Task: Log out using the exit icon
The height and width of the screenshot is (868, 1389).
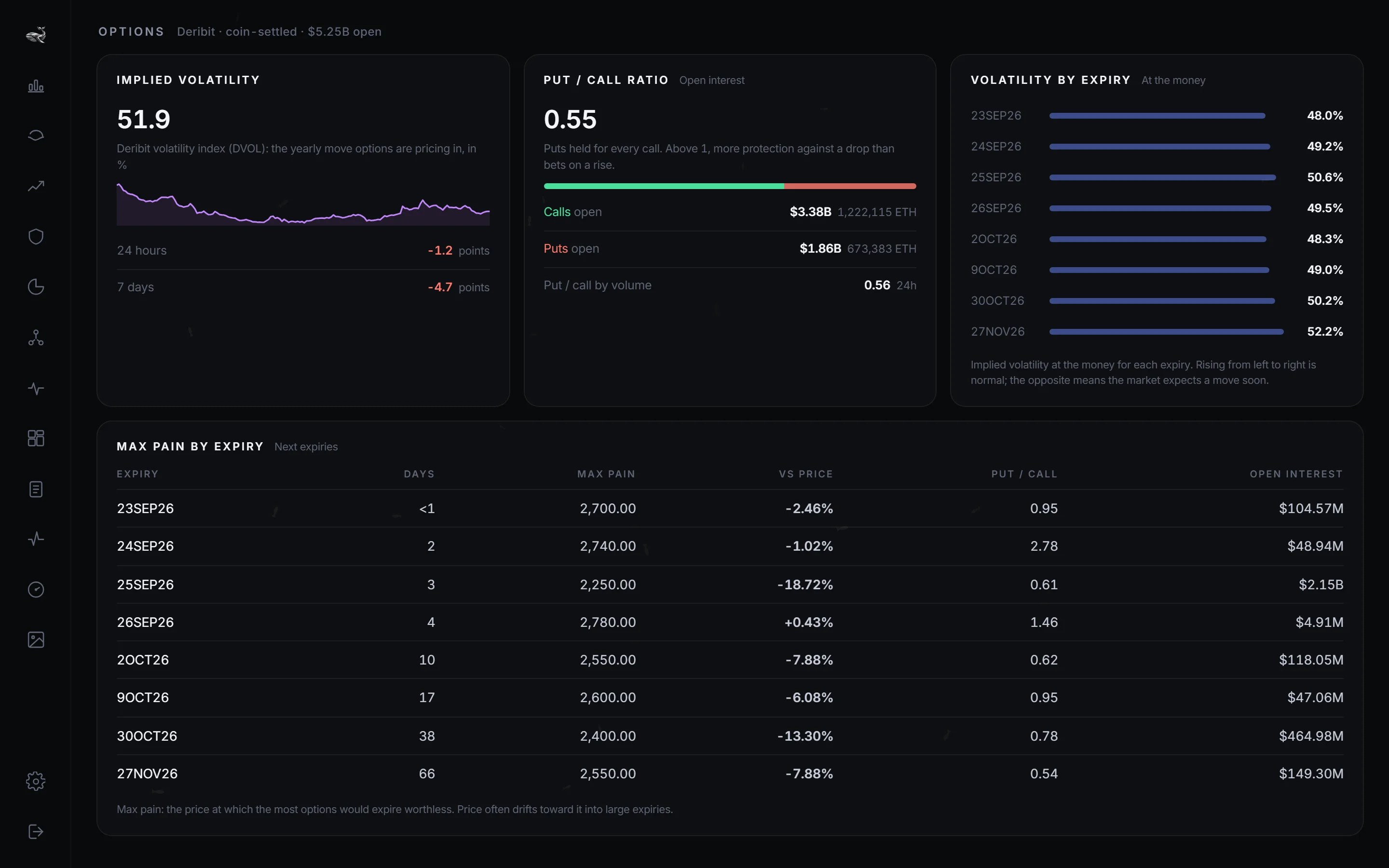Action: coord(36,831)
